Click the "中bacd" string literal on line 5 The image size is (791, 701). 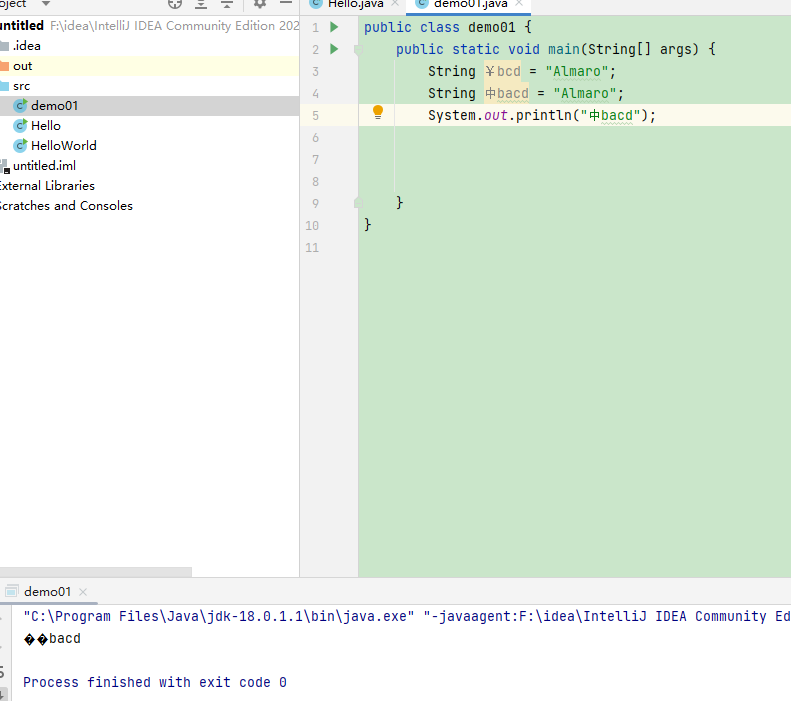[x=610, y=115]
